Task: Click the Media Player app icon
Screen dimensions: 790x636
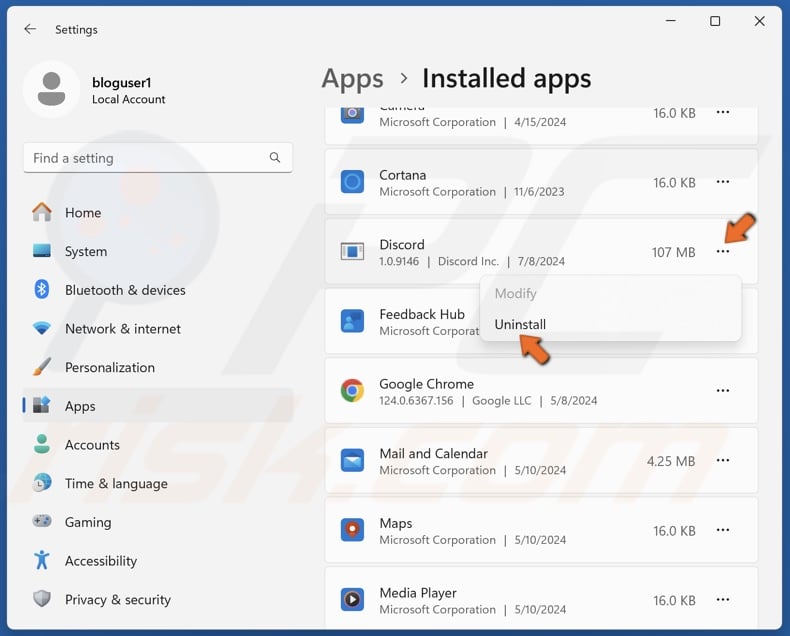Action: [352, 599]
